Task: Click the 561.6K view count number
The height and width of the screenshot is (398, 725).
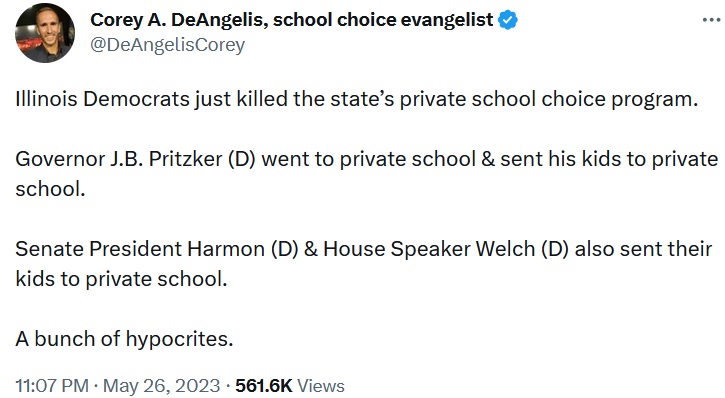Action: coord(264,386)
